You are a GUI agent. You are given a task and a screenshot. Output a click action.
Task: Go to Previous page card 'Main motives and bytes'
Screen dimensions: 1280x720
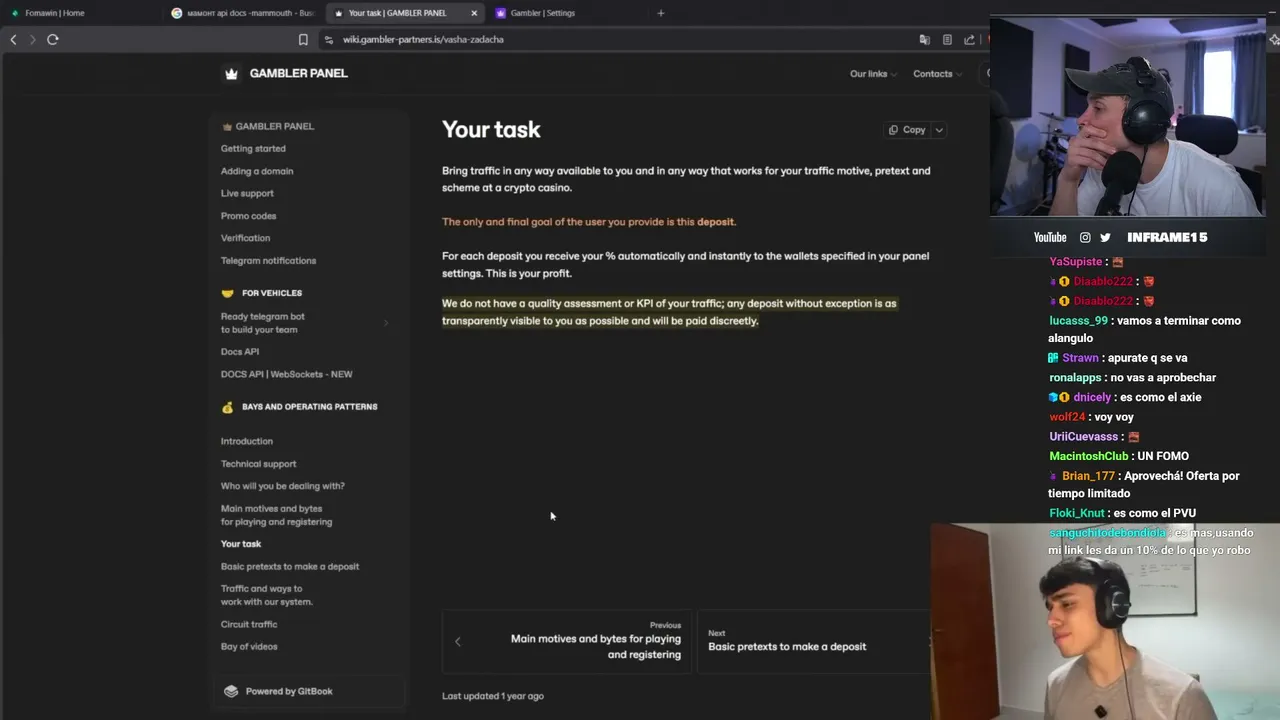point(567,641)
